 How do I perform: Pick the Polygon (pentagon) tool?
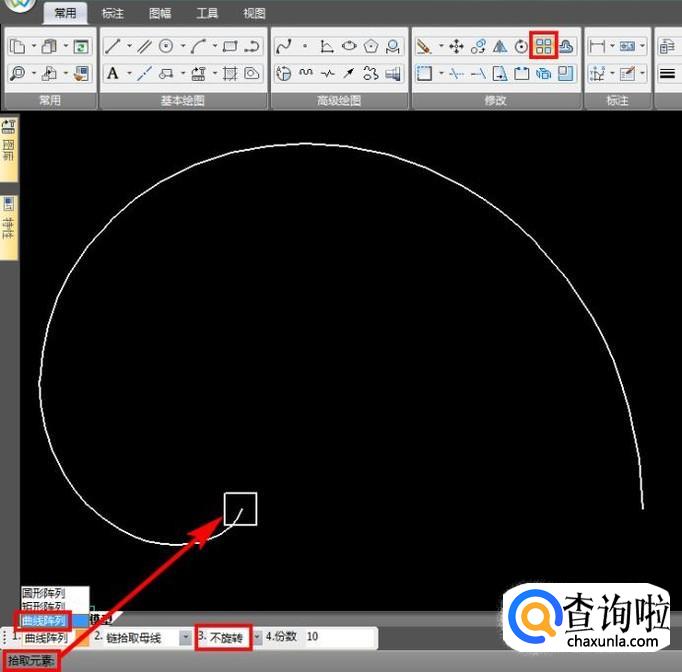pos(372,46)
